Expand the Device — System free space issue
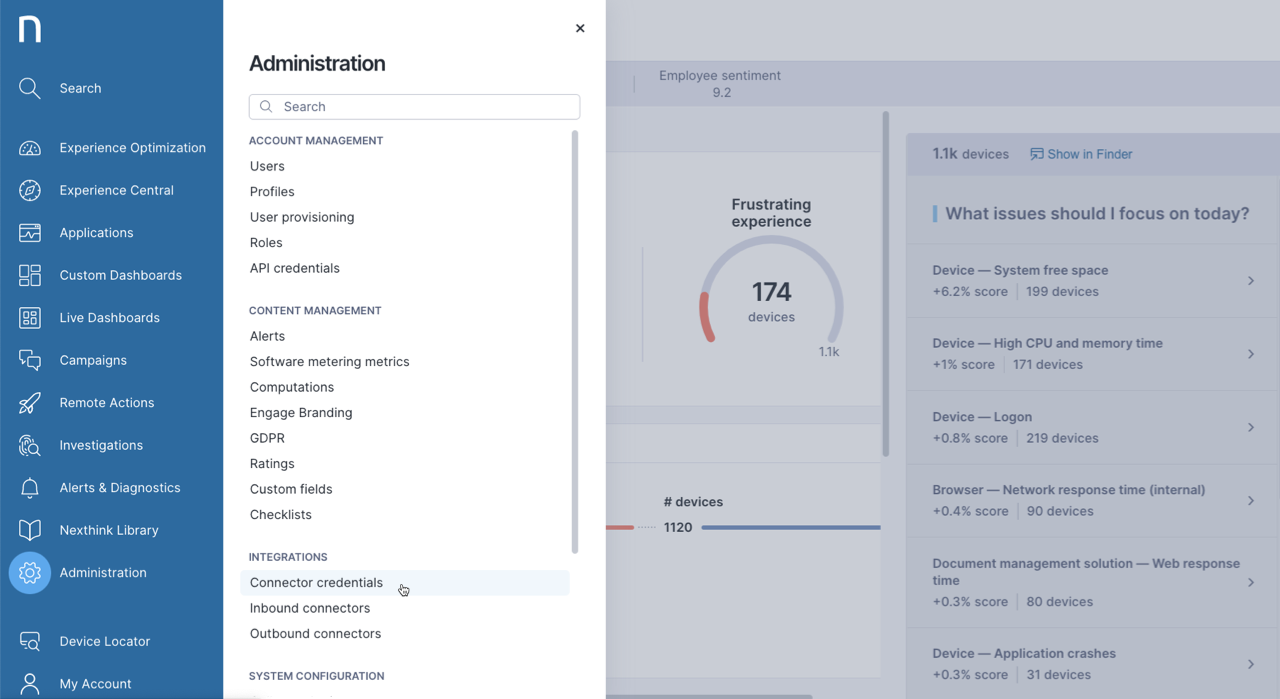Screen dimensions: 1280x699 tap(1090, 280)
